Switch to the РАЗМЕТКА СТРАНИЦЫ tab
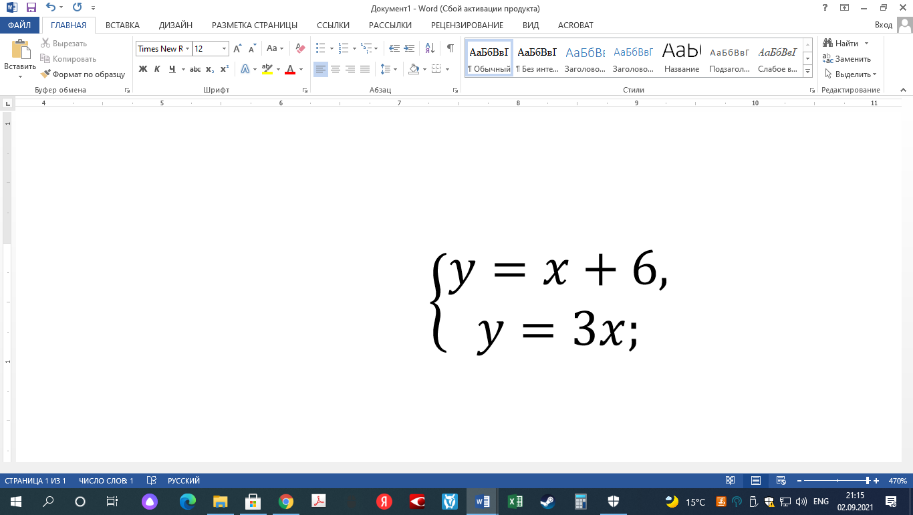Screen dimensions: 913x515 pos(254,25)
